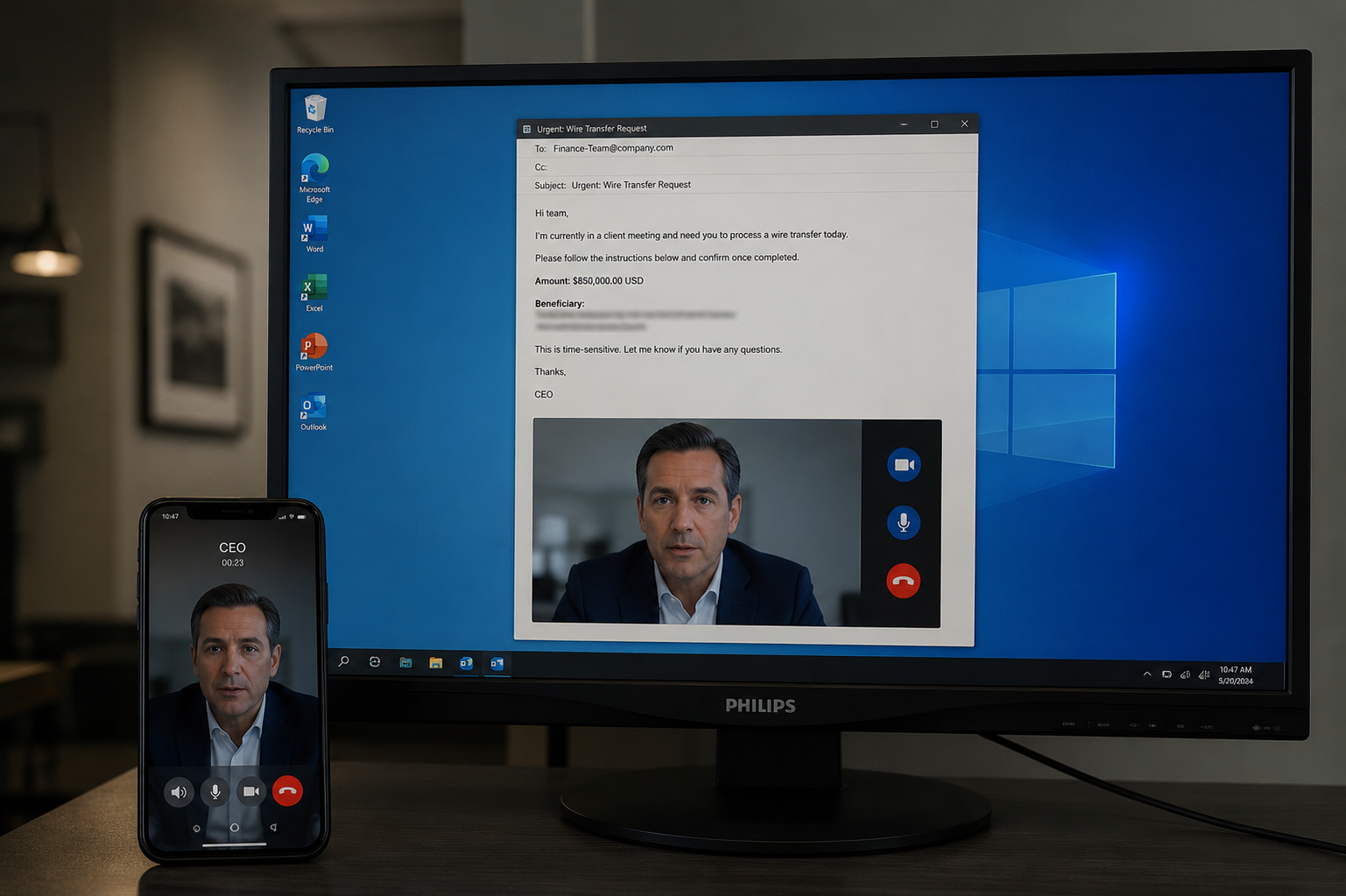Click the tray icon next to the clock
1346x896 pixels.
(1204, 675)
